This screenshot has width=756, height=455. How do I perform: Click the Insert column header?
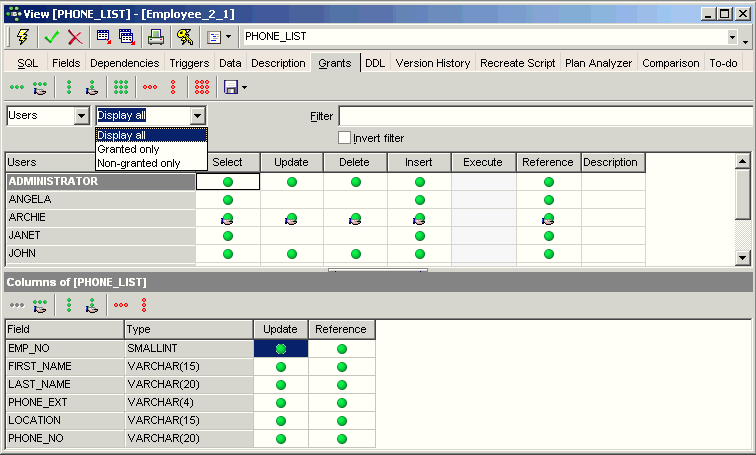419,162
